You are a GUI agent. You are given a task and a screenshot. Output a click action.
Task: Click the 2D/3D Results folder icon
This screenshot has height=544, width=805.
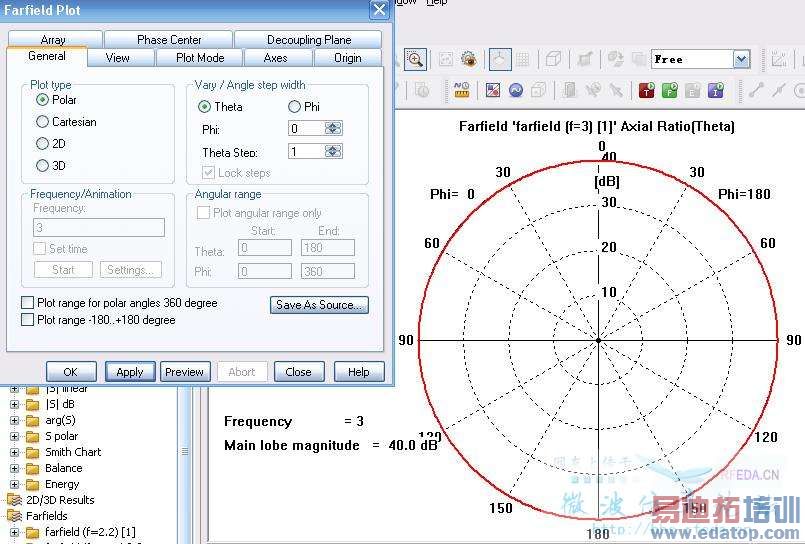[14, 500]
